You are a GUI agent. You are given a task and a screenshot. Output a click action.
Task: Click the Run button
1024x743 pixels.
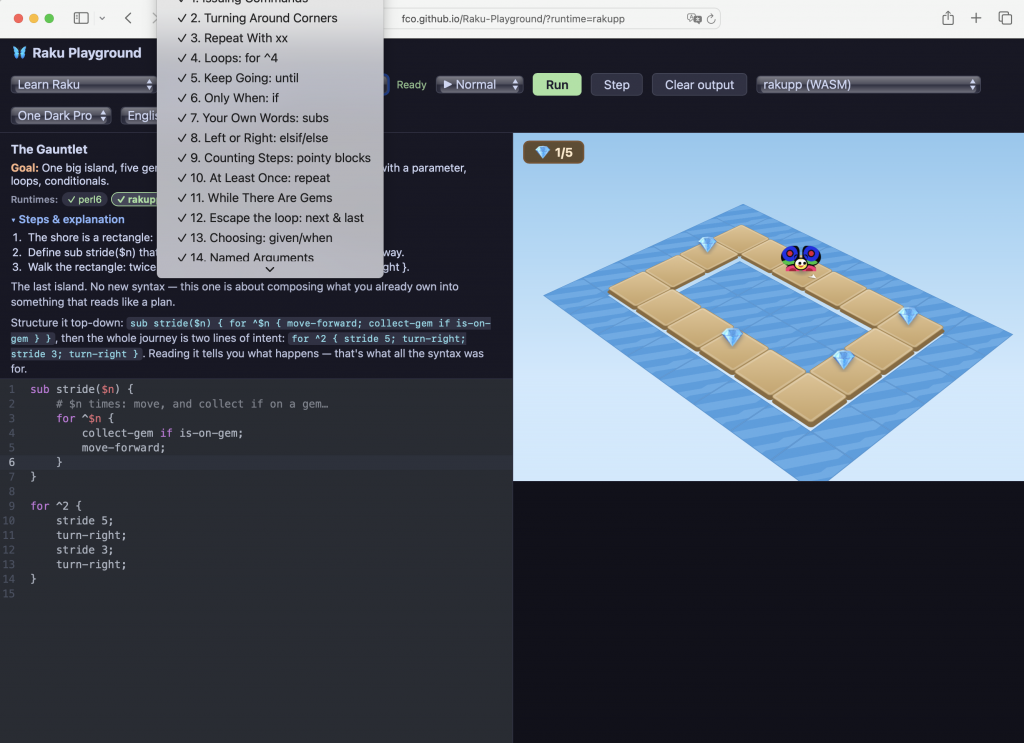pyautogui.click(x=557, y=84)
